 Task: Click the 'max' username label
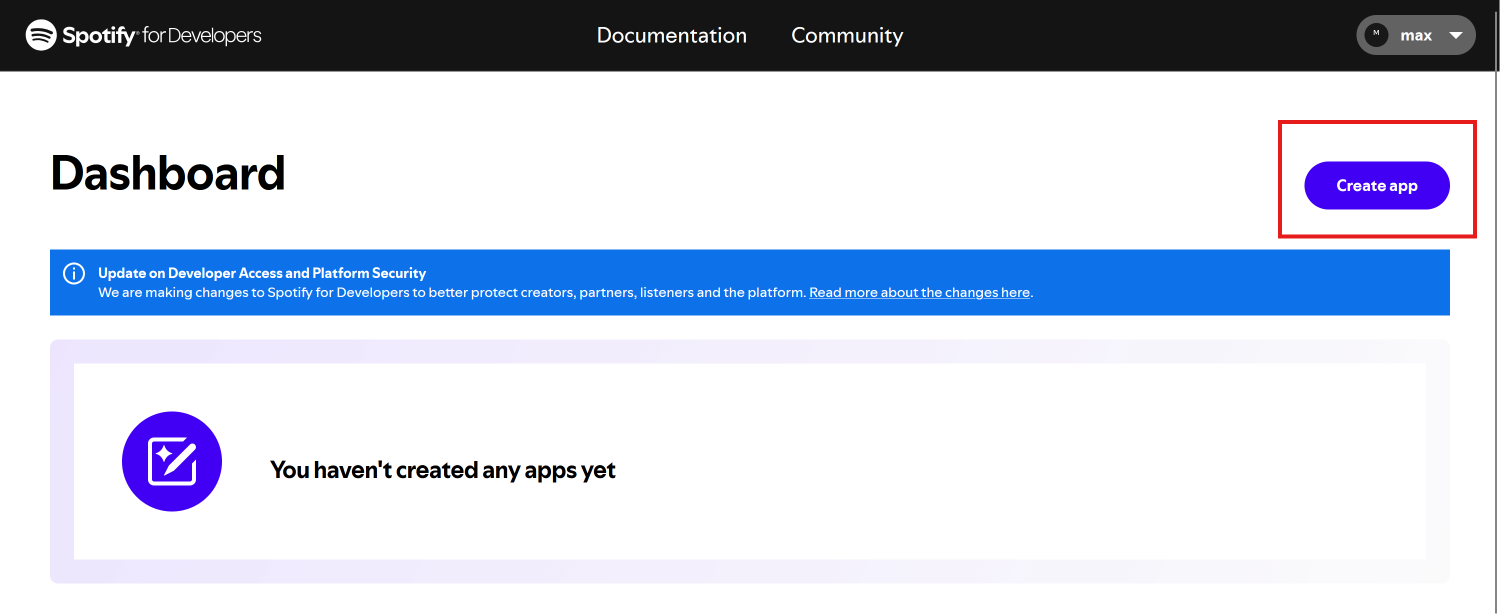(x=1416, y=35)
